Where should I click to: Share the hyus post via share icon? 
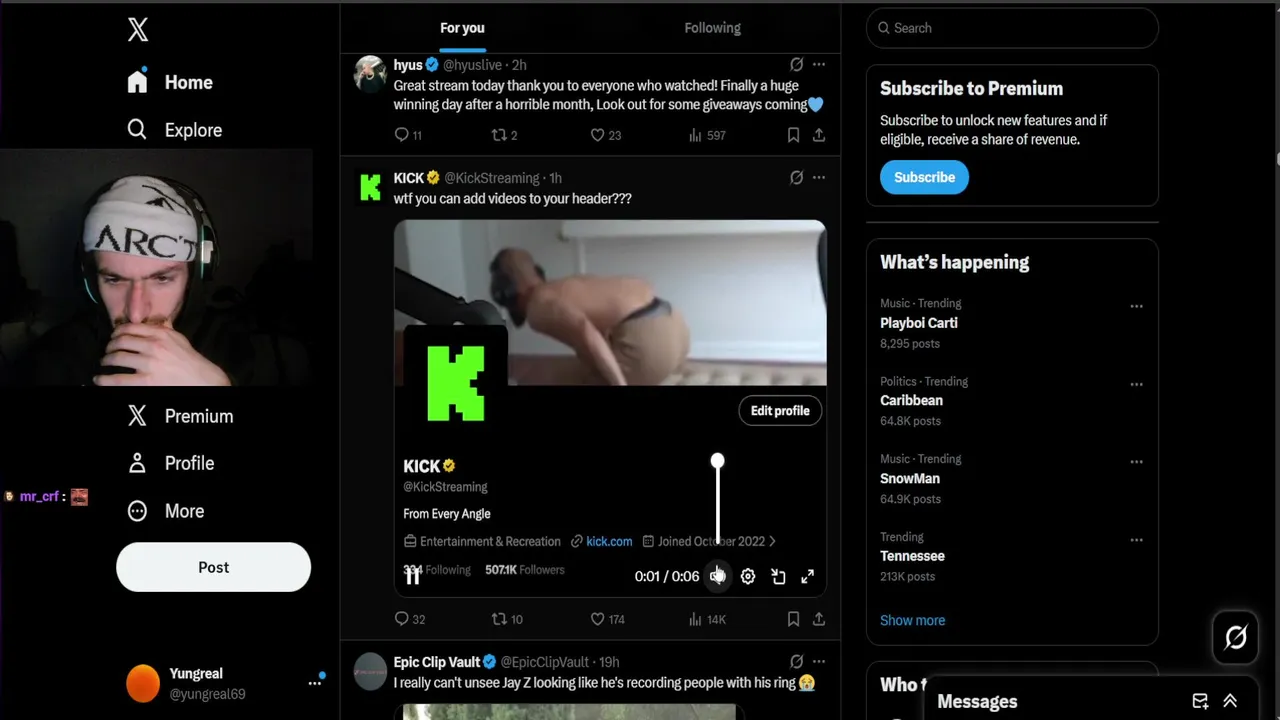click(x=819, y=135)
